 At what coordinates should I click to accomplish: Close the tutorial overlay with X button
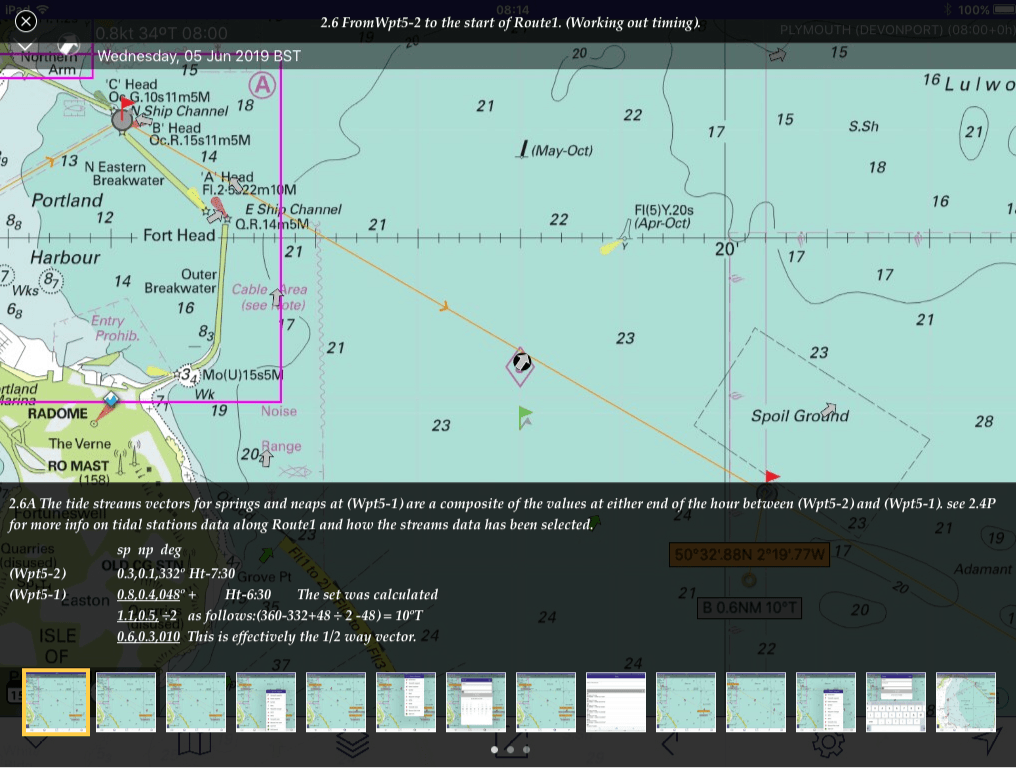coord(26,21)
